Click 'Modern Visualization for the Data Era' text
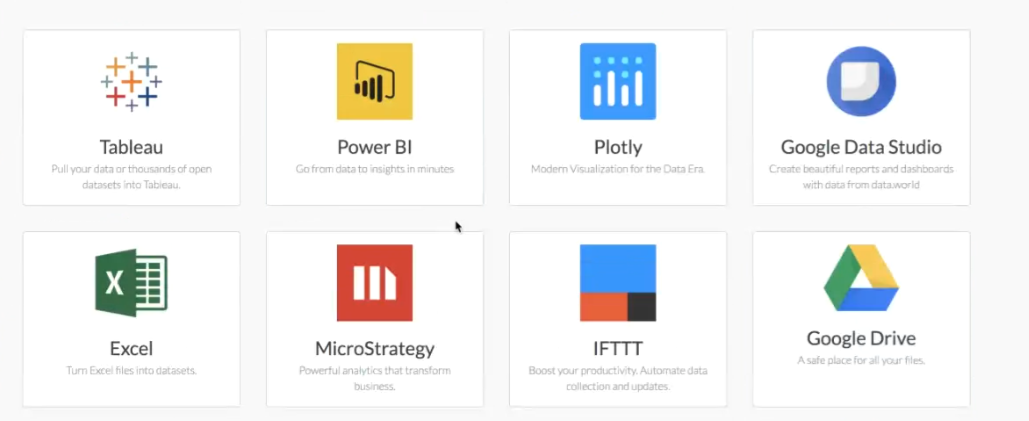 point(618,169)
